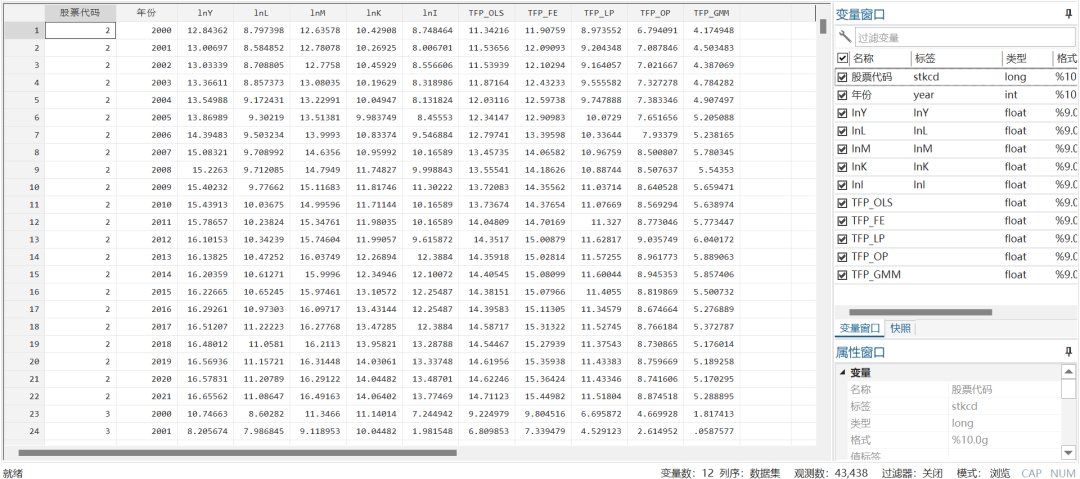Uncheck the TFP_LP variable checkbox
Viewport: 1080px width, 479px height.
(842, 238)
